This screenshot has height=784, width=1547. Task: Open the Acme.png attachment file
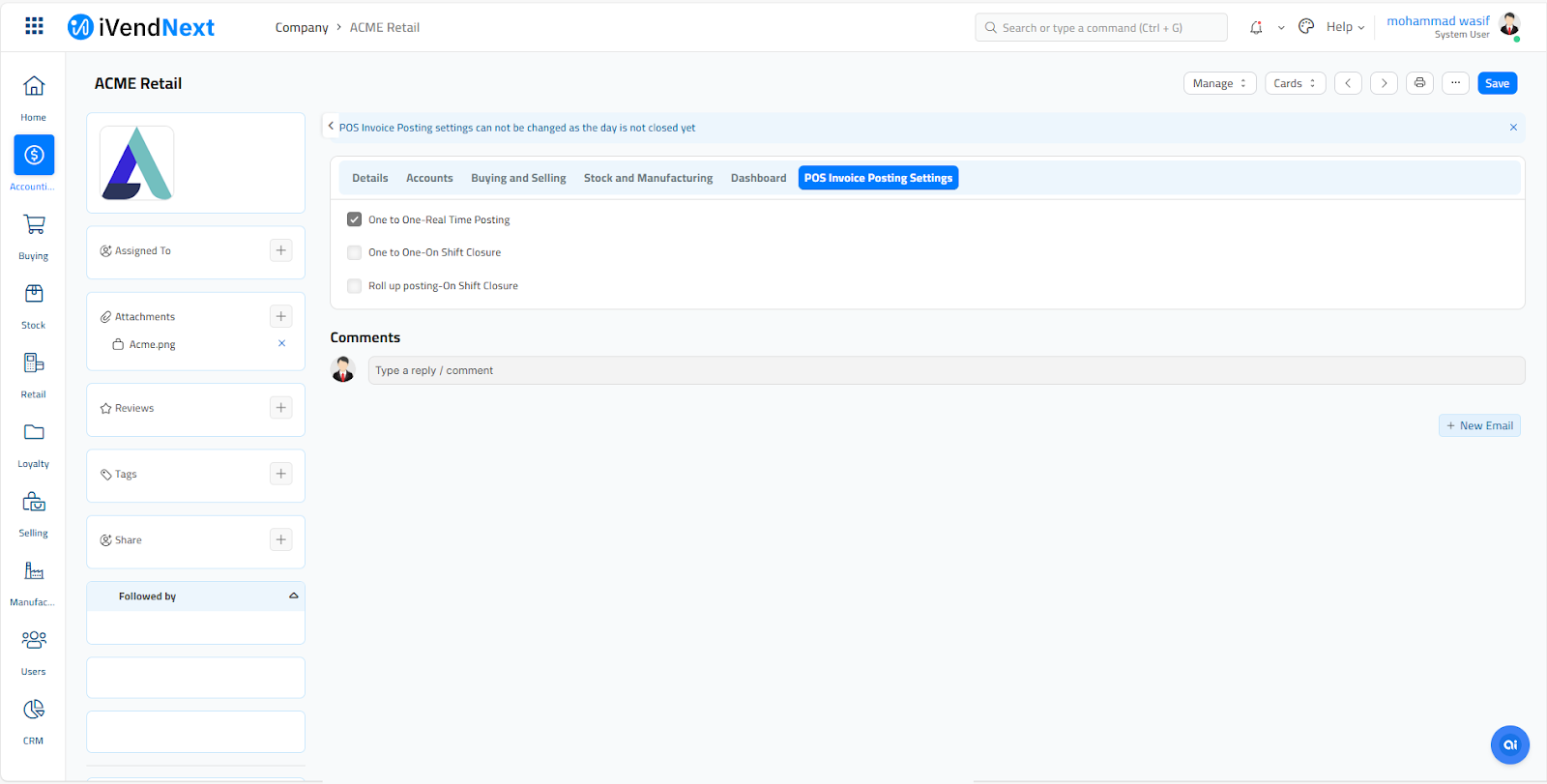coord(153,344)
